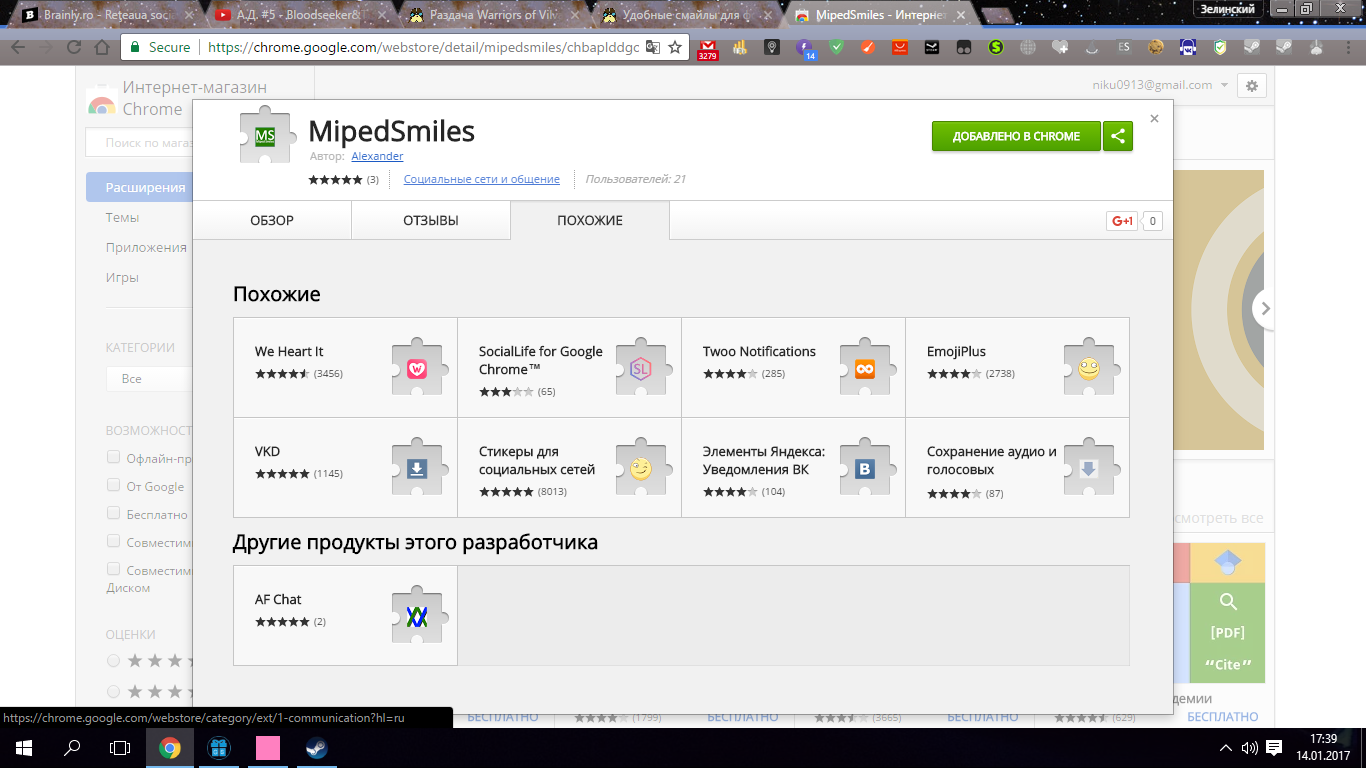Open the AliExpress red extension icon

[x=900, y=47]
